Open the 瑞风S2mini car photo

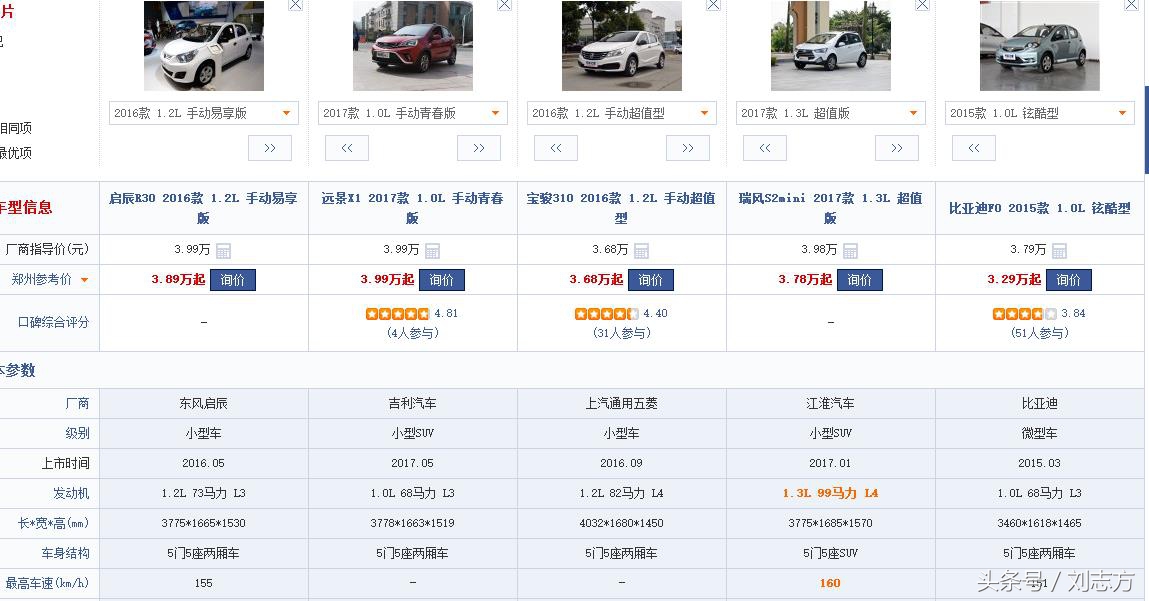830,45
